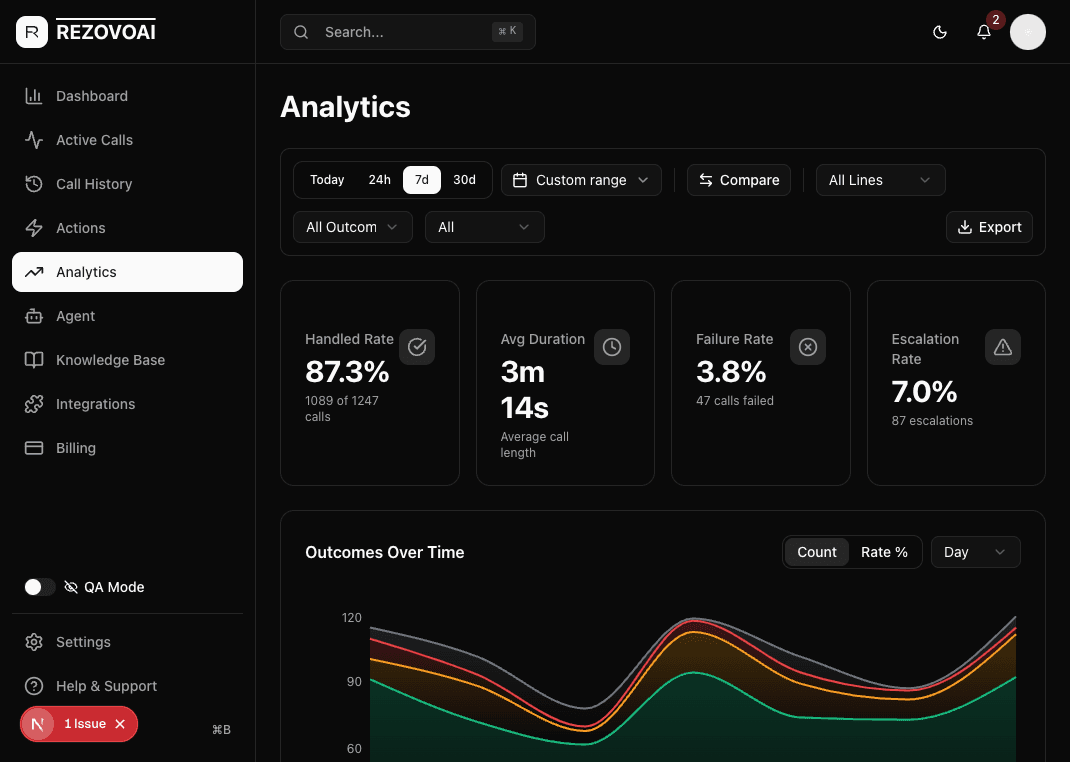Click the Actions lightning-bolt icon
Viewport: 1070px width, 762px height.
pyautogui.click(x=33, y=228)
